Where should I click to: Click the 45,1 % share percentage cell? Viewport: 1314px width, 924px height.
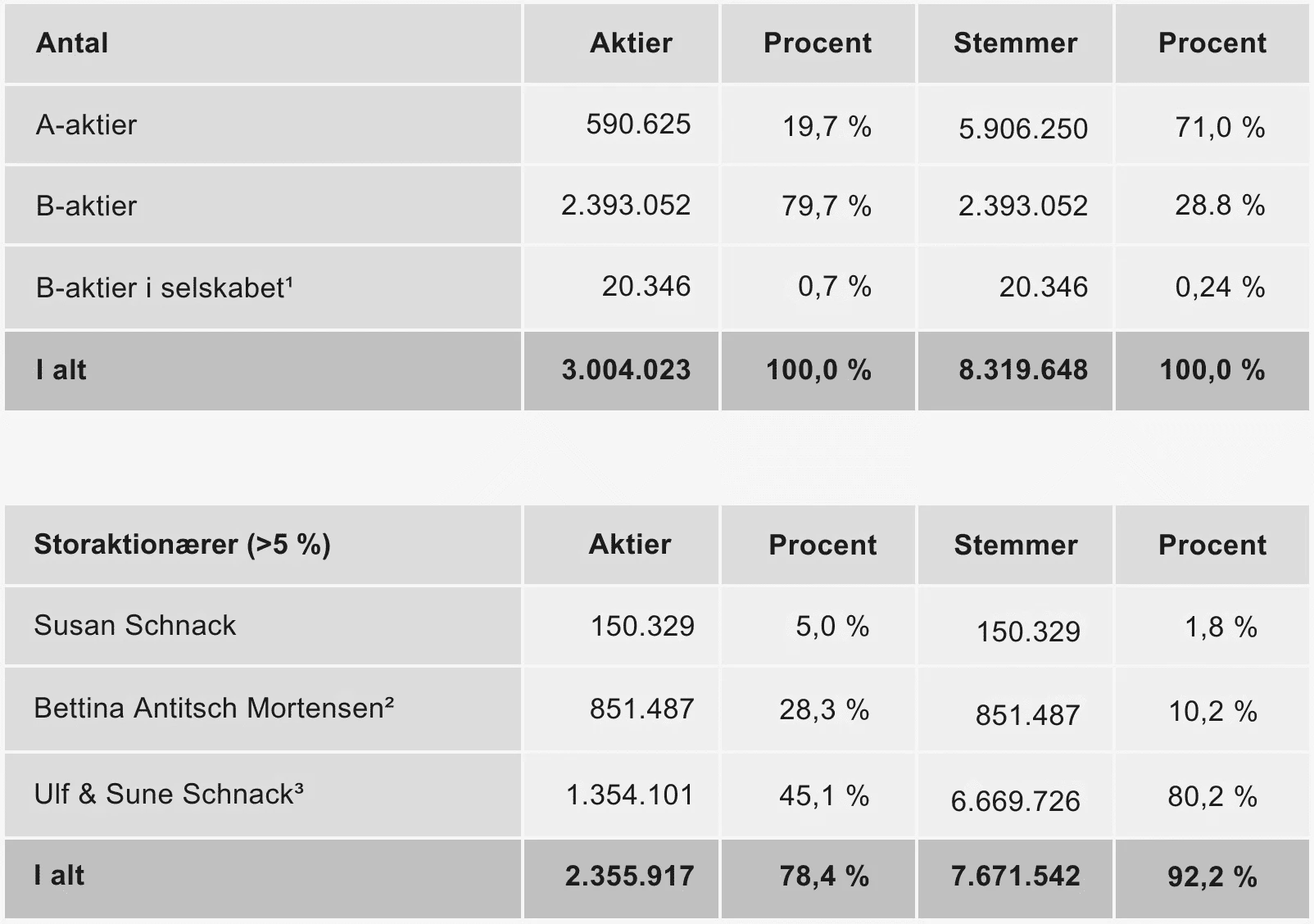coord(823,795)
